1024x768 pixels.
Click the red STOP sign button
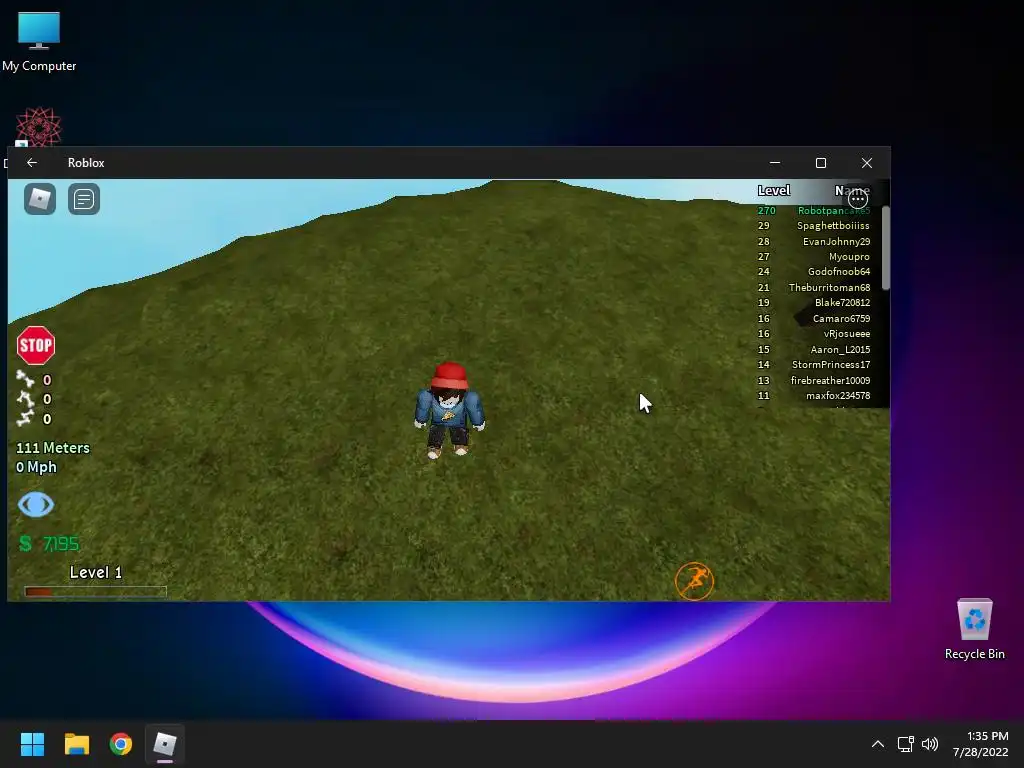(36, 345)
